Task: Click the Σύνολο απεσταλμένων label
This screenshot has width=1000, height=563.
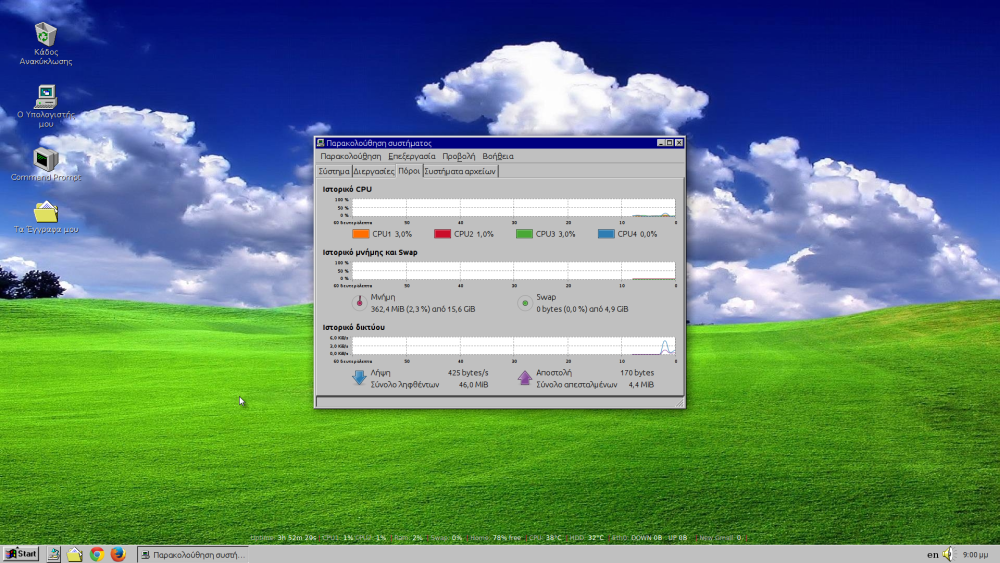Action: pyautogui.click(x=577, y=385)
